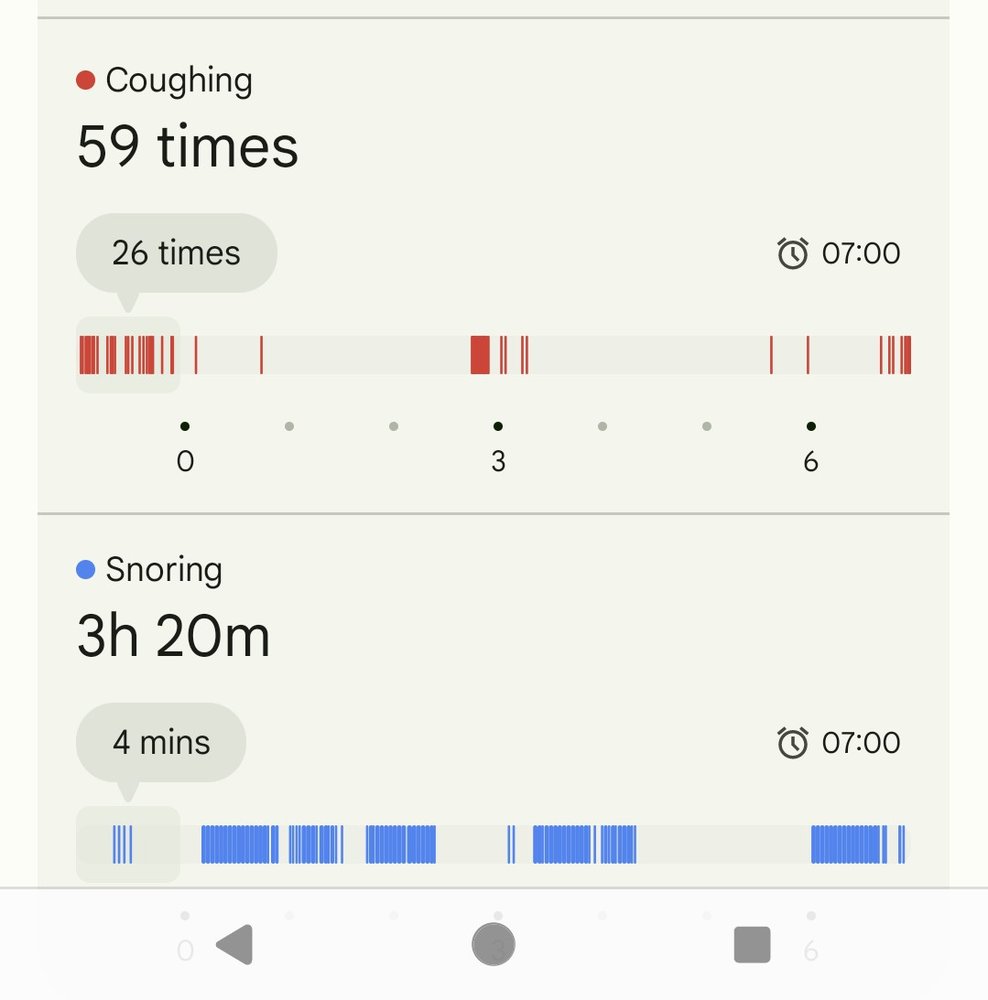Image resolution: width=988 pixels, height=1000 pixels.
Task: Tap the hour 6 dot under the coughing timeline
Action: (x=811, y=427)
